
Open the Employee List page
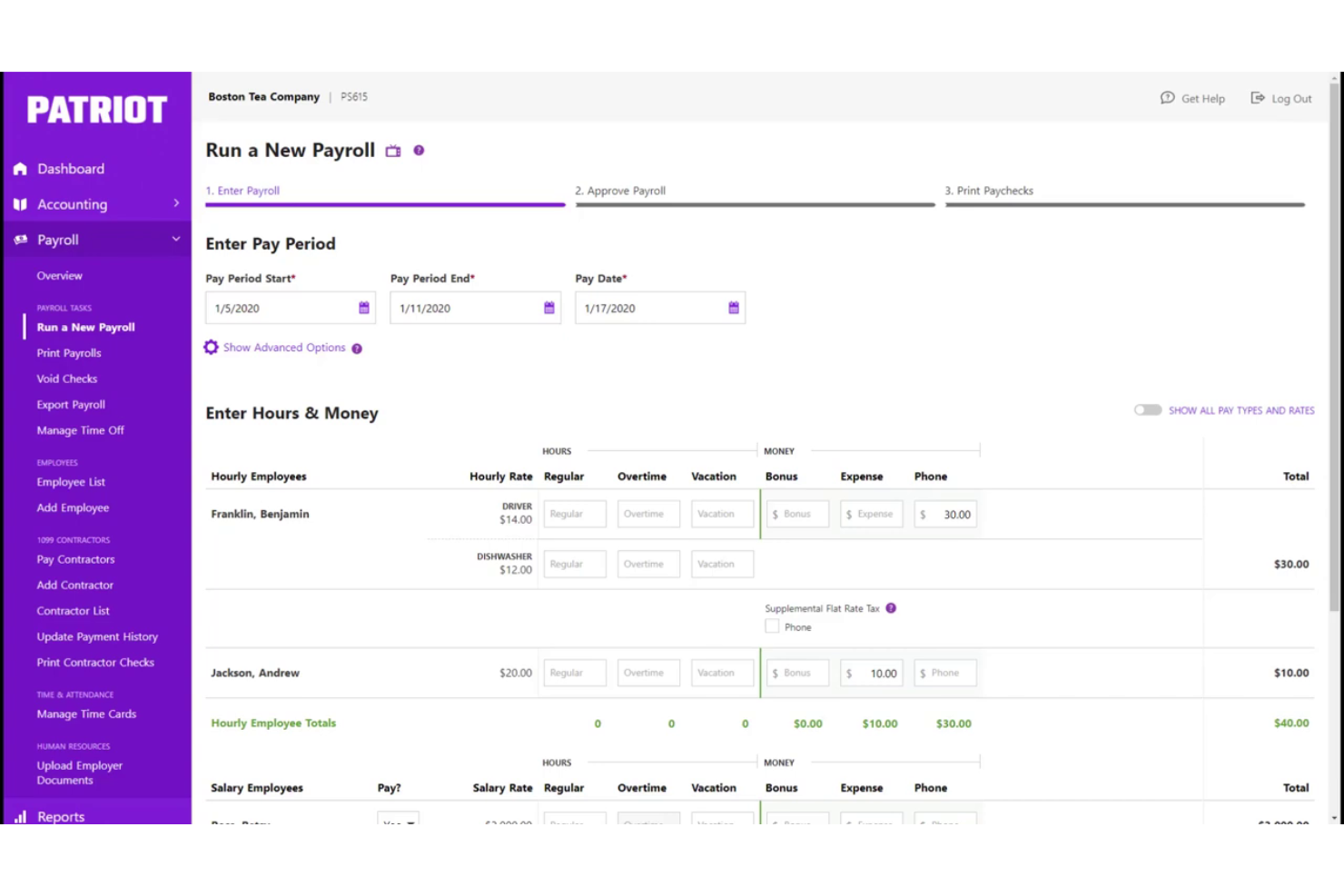point(71,482)
